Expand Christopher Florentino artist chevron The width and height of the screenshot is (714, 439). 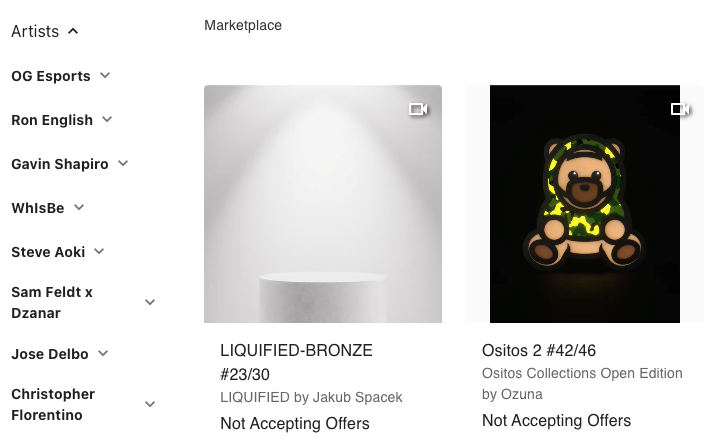click(x=150, y=404)
